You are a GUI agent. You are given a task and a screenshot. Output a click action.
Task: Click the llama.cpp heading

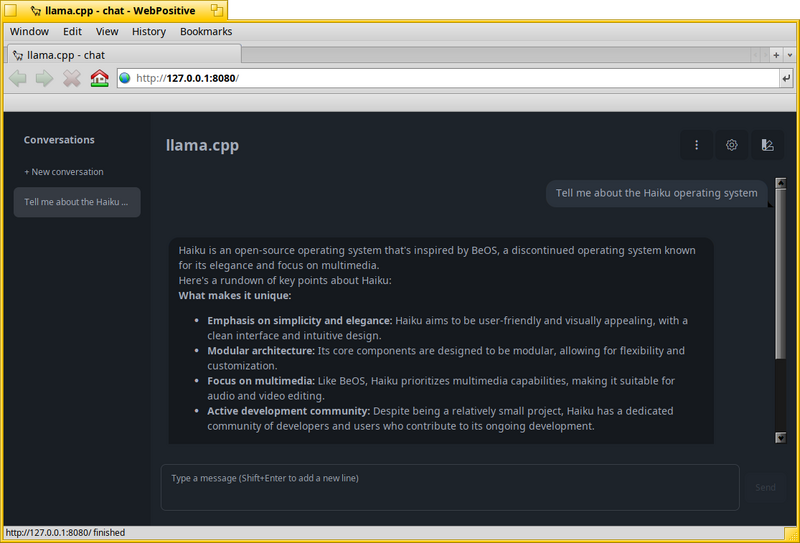pos(203,145)
